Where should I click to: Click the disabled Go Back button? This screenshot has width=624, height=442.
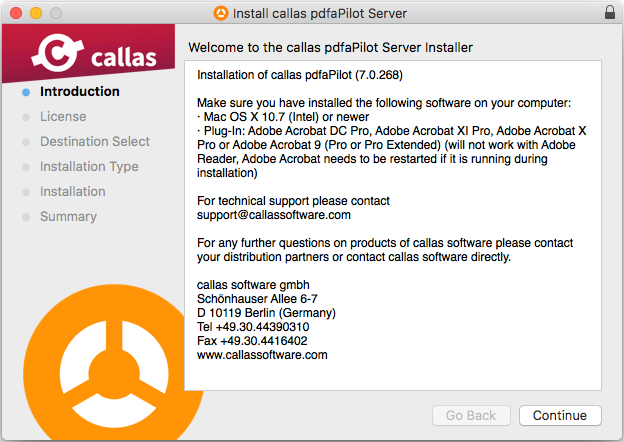coord(471,415)
